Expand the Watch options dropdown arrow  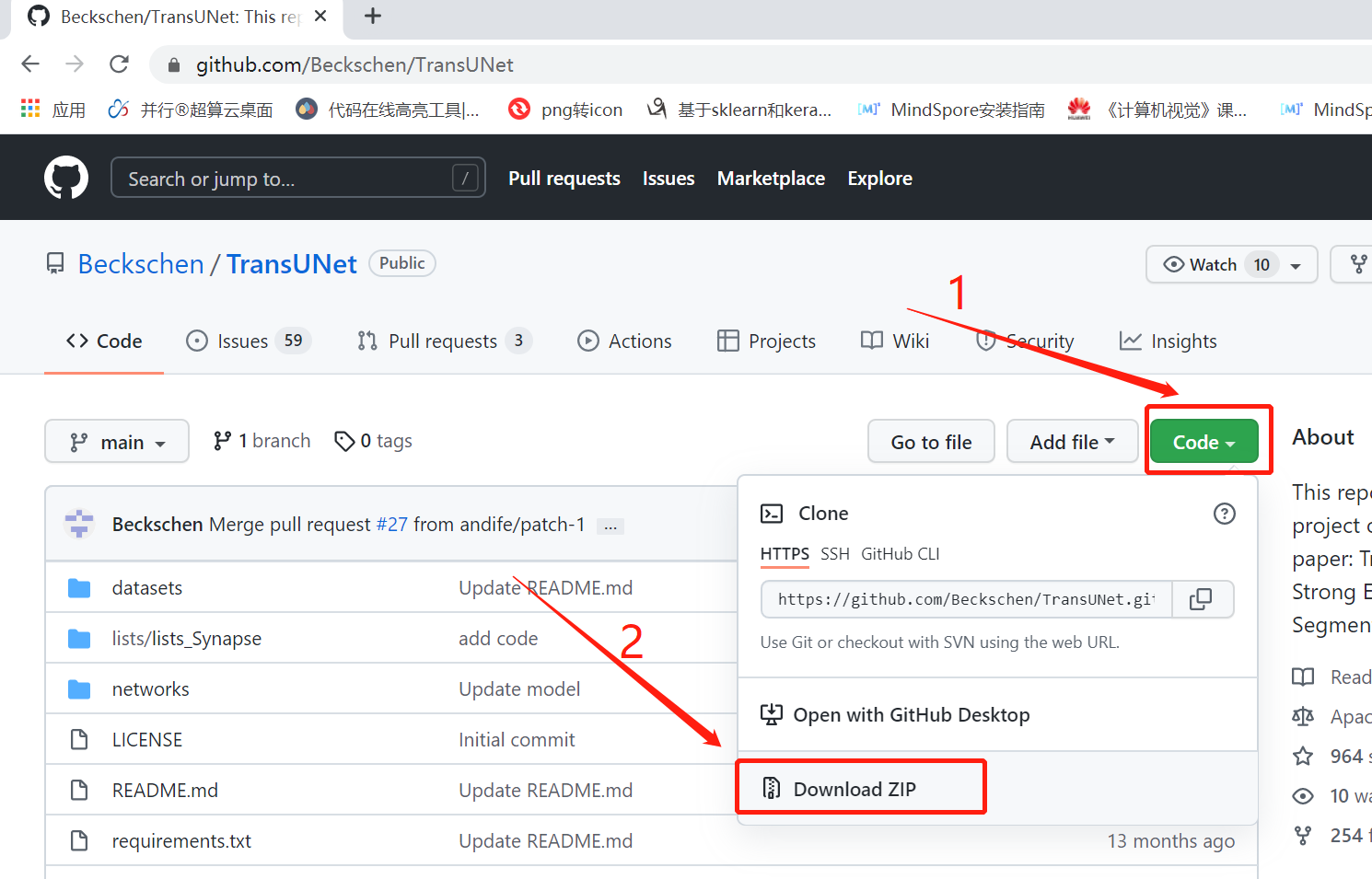pos(1296,266)
